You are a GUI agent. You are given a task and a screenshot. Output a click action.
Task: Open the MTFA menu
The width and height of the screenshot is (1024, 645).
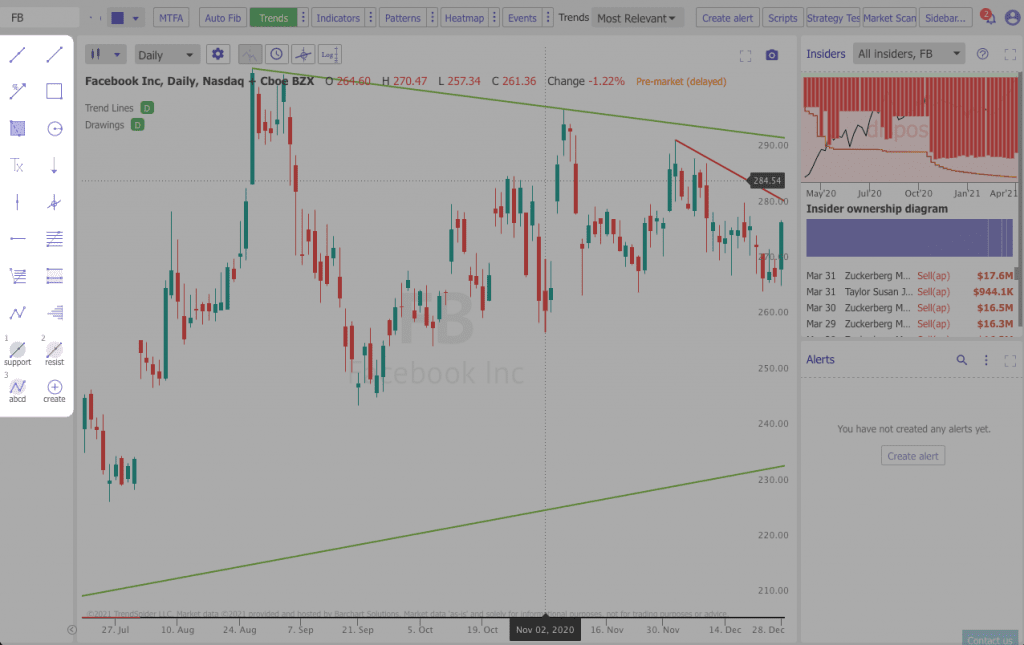171,18
